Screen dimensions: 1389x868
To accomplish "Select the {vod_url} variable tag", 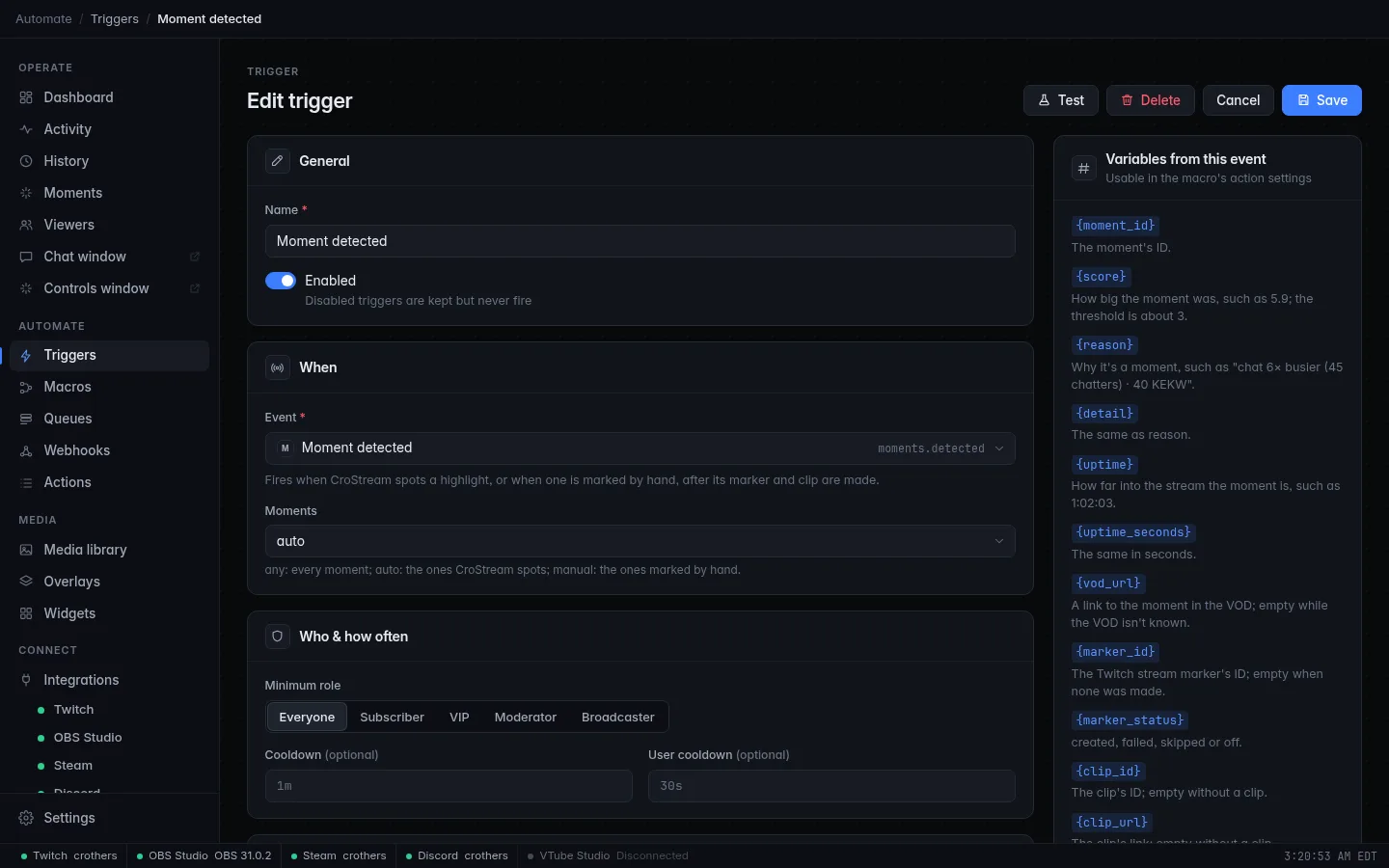I will pyautogui.click(x=1108, y=583).
